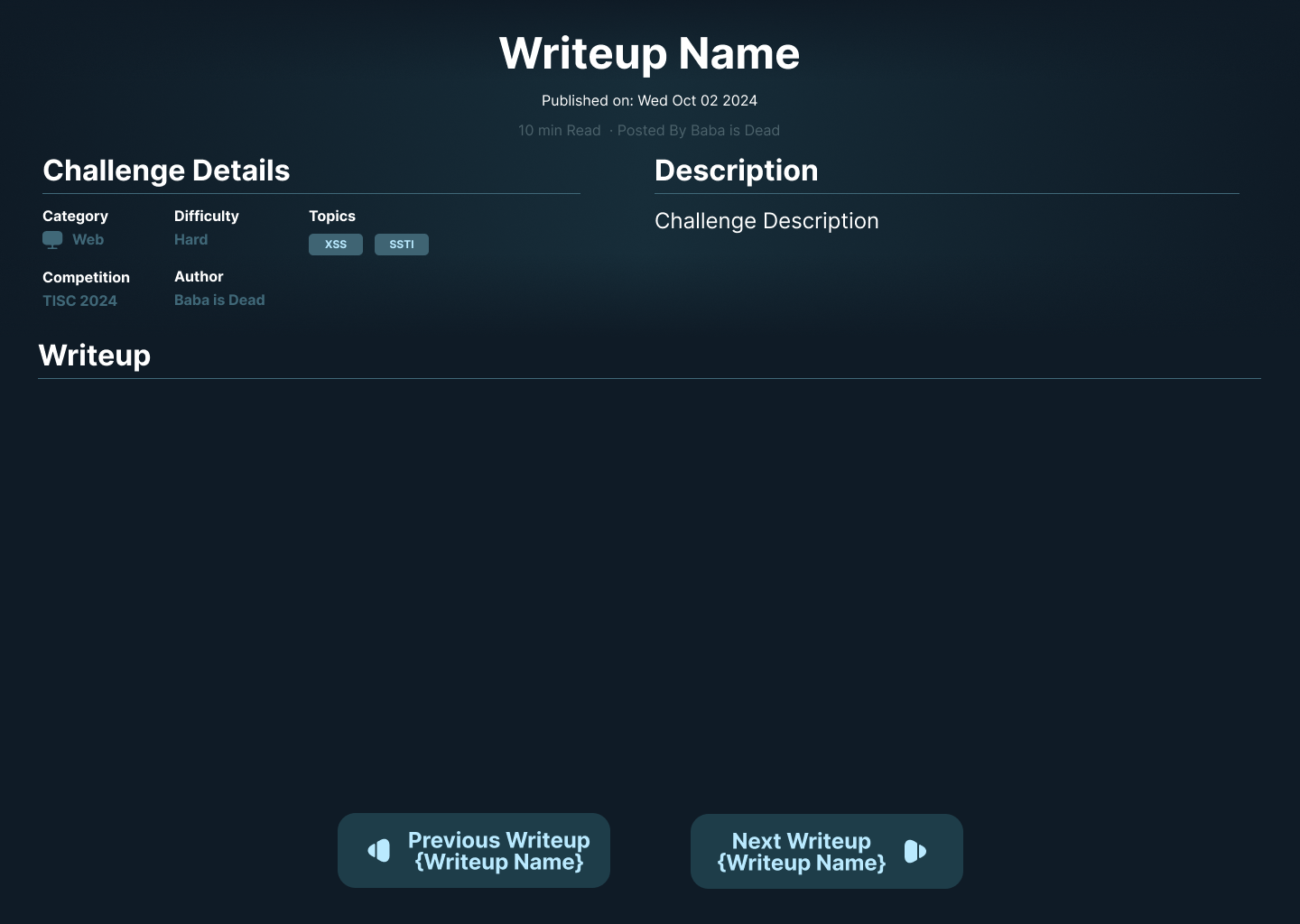Click the Published on date text
This screenshot has width=1300, height=924.
click(x=650, y=101)
